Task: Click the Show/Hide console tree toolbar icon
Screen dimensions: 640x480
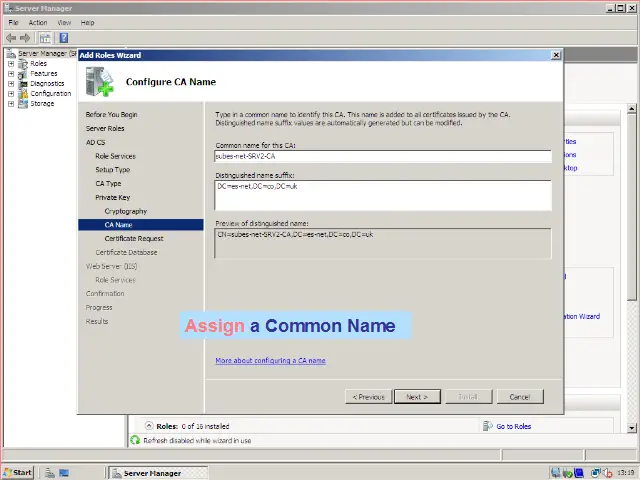Action: click(x=45, y=38)
